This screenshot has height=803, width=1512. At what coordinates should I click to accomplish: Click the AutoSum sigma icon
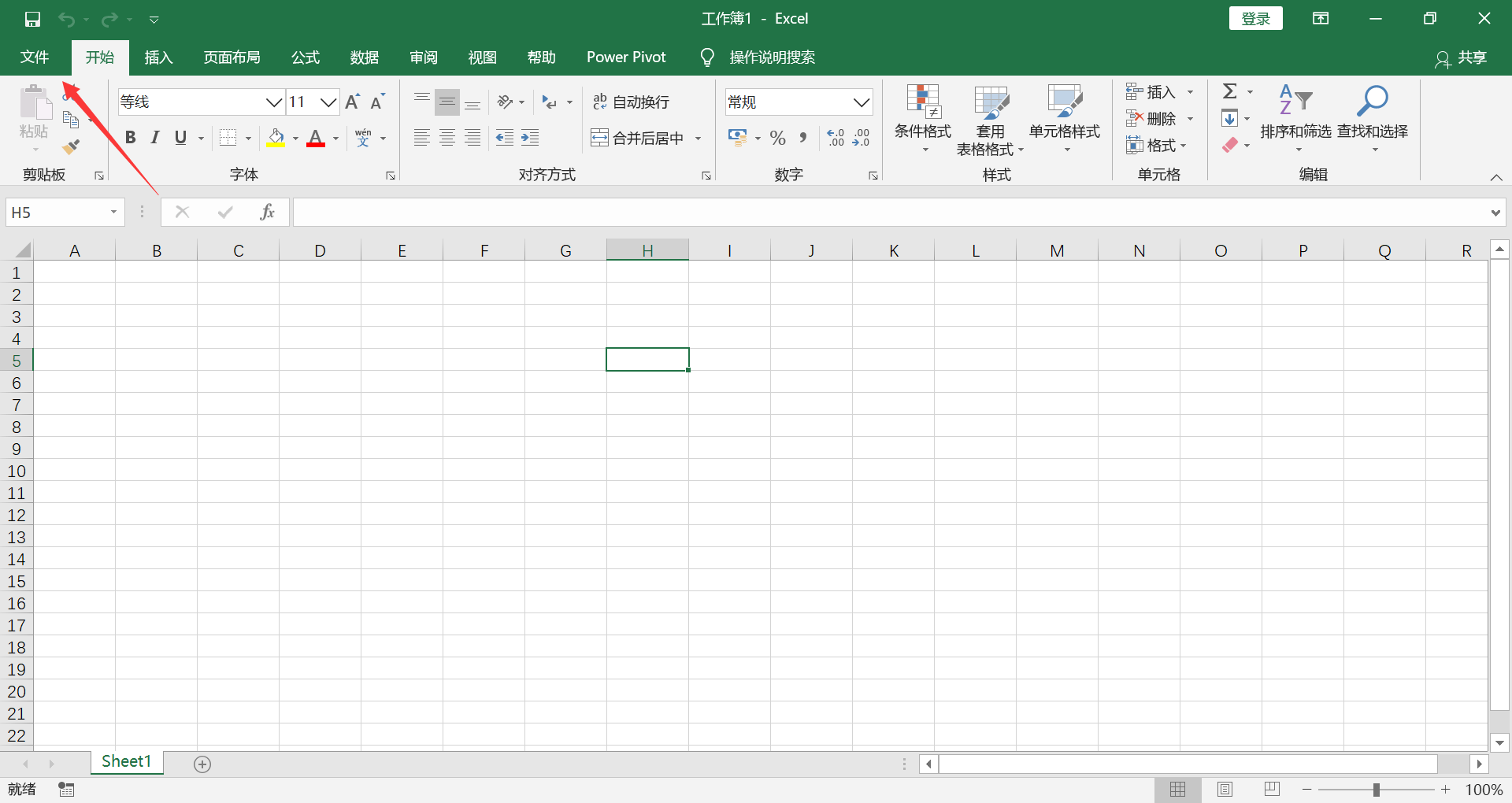(x=1230, y=91)
